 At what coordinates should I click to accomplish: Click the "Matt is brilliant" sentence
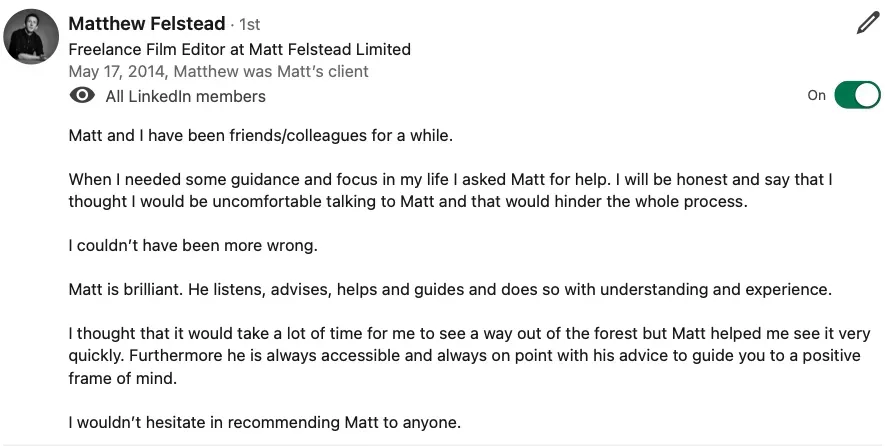point(450,290)
